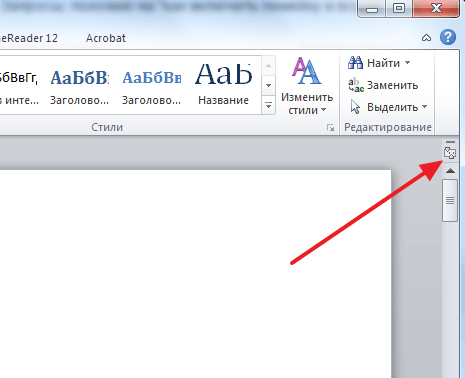Screen dimensions: 465x378
Task: Close the Word window
Action: pos(436,8)
